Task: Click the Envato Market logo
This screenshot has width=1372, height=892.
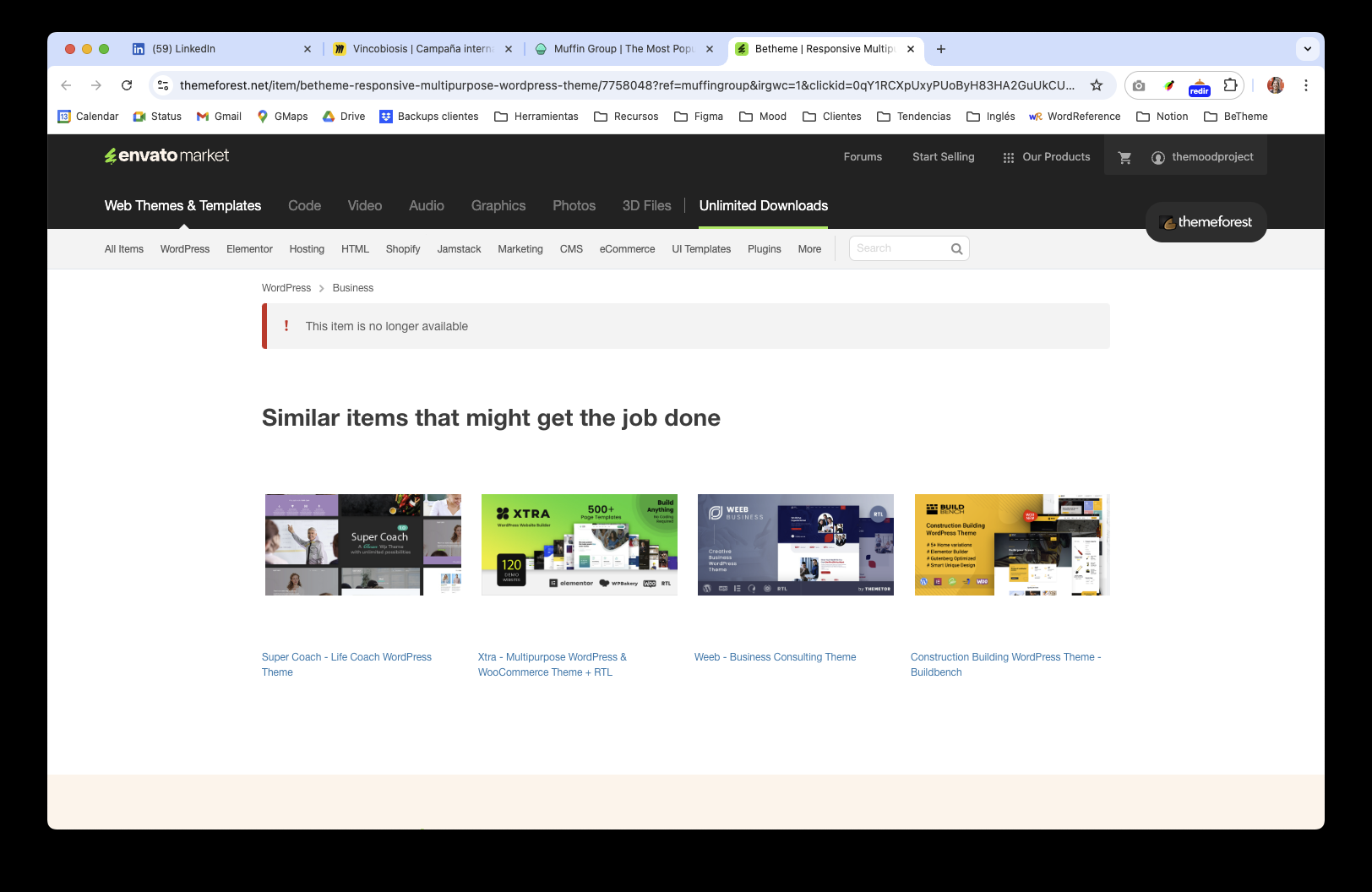Action: pyautogui.click(x=166, y=155)
